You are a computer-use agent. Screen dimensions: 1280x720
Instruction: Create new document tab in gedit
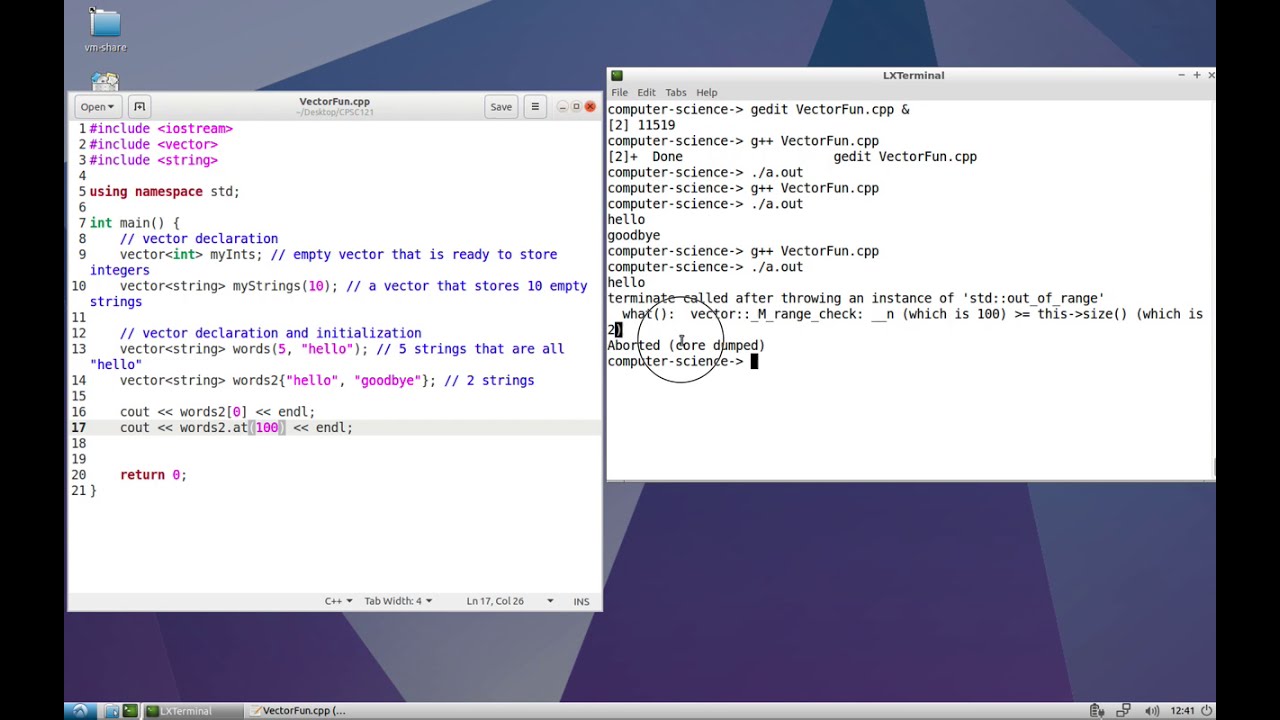[139, 107]
